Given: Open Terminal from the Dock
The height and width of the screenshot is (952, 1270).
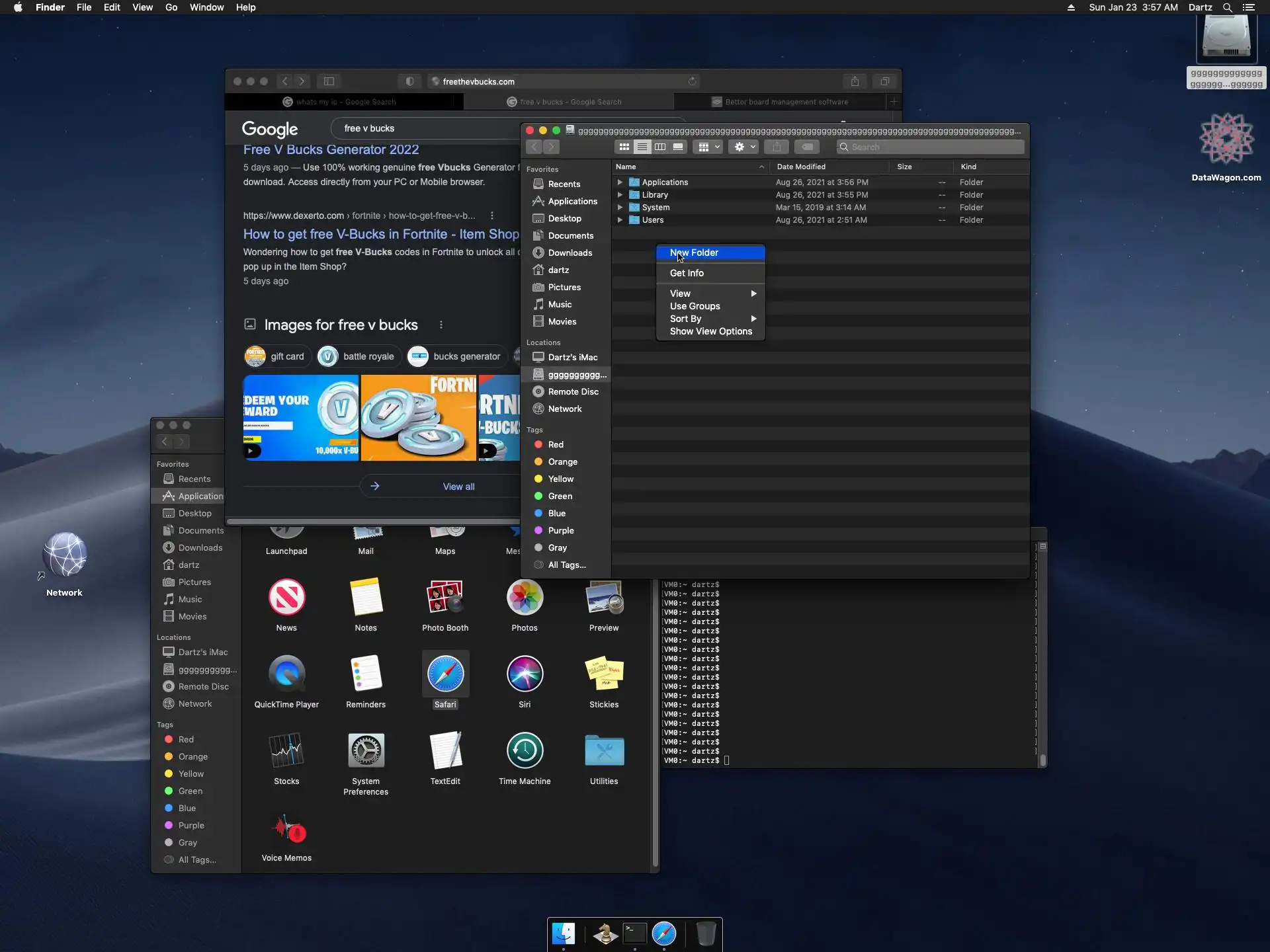Looking at the screenshot, I should (x=634, y=933).
